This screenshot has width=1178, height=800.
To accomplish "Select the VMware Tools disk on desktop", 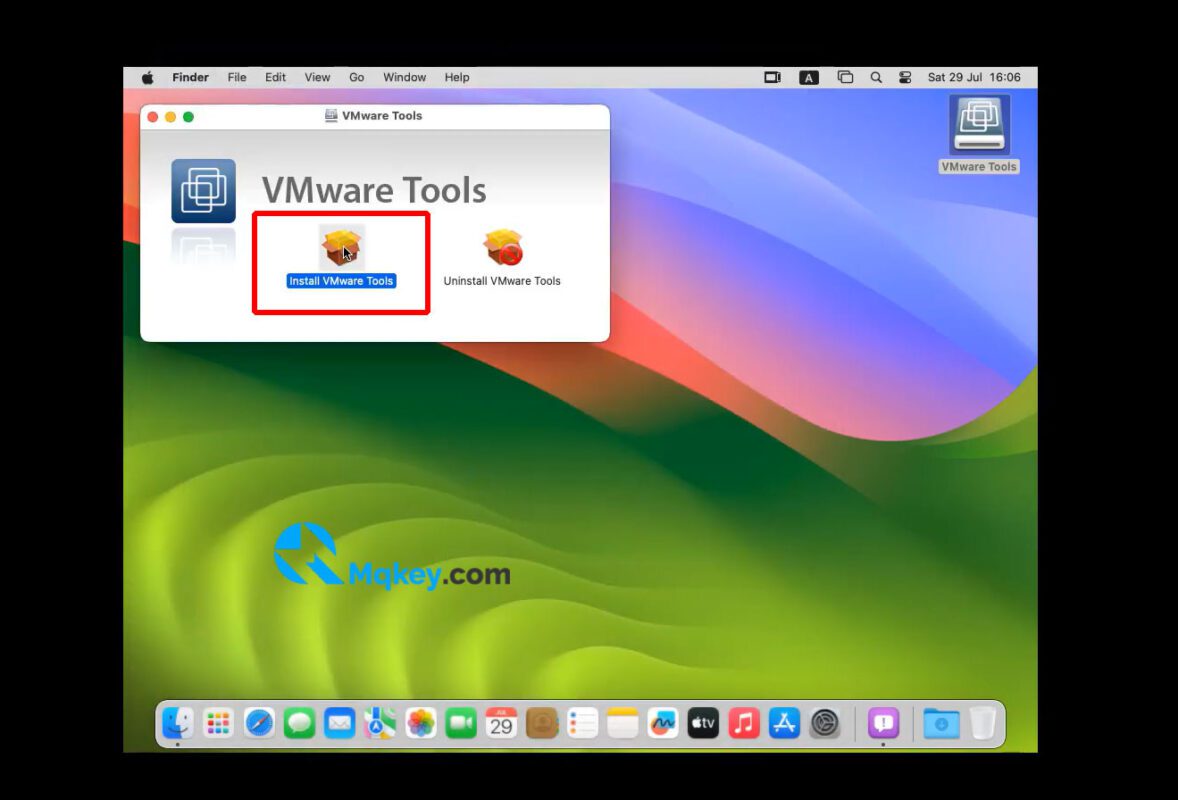I will 979,125.
